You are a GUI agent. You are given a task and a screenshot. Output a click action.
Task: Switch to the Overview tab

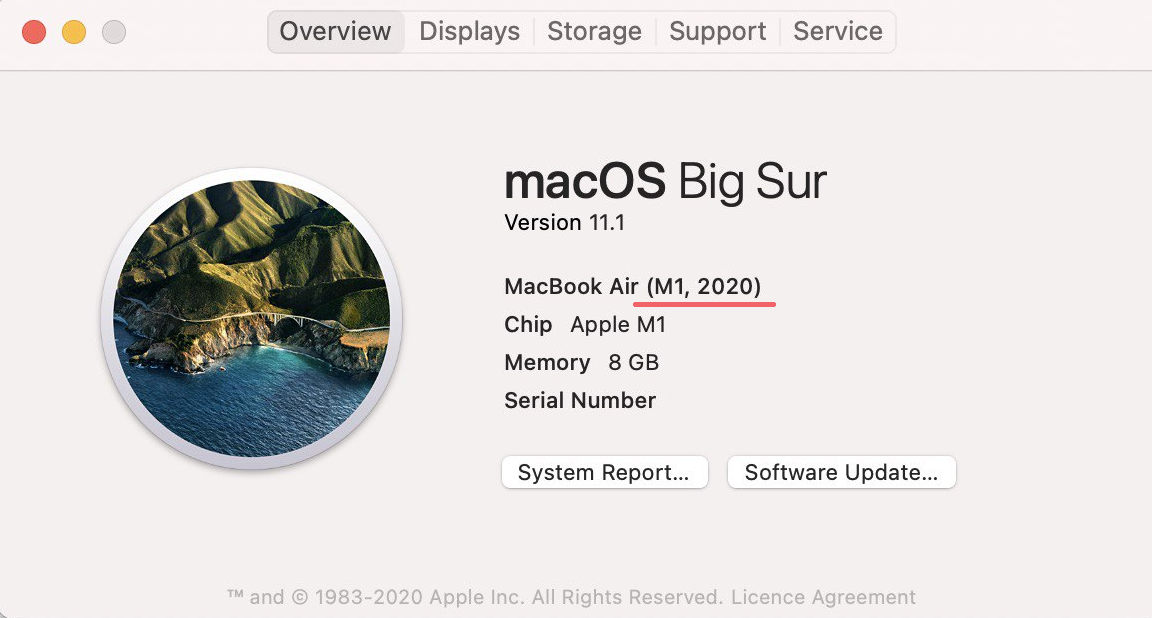(x=336, y=32)
